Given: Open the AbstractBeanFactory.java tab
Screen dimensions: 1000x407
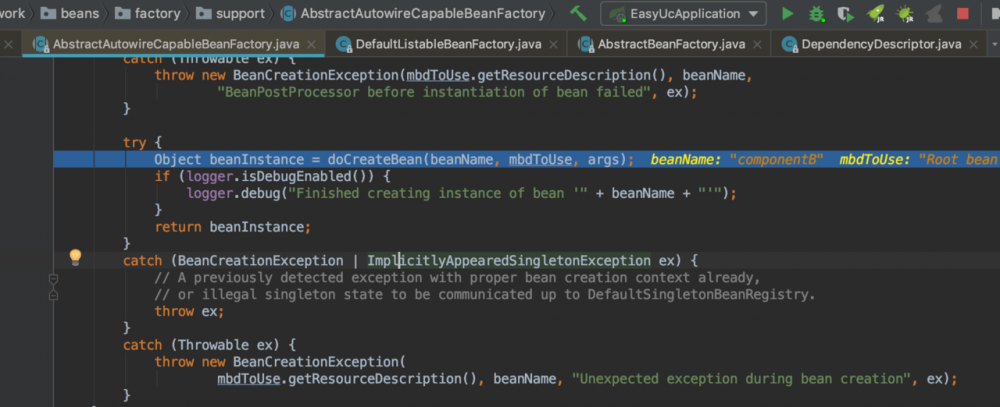Looking at the screenshot, I should tap(670, 45).
